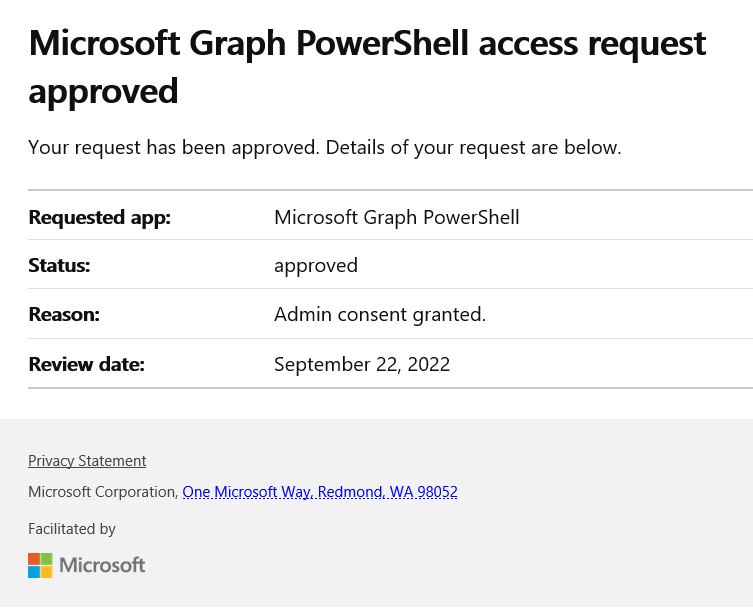Click the word approved in the heading
This screenshot has height=613, width=753.
pos(103,91)
